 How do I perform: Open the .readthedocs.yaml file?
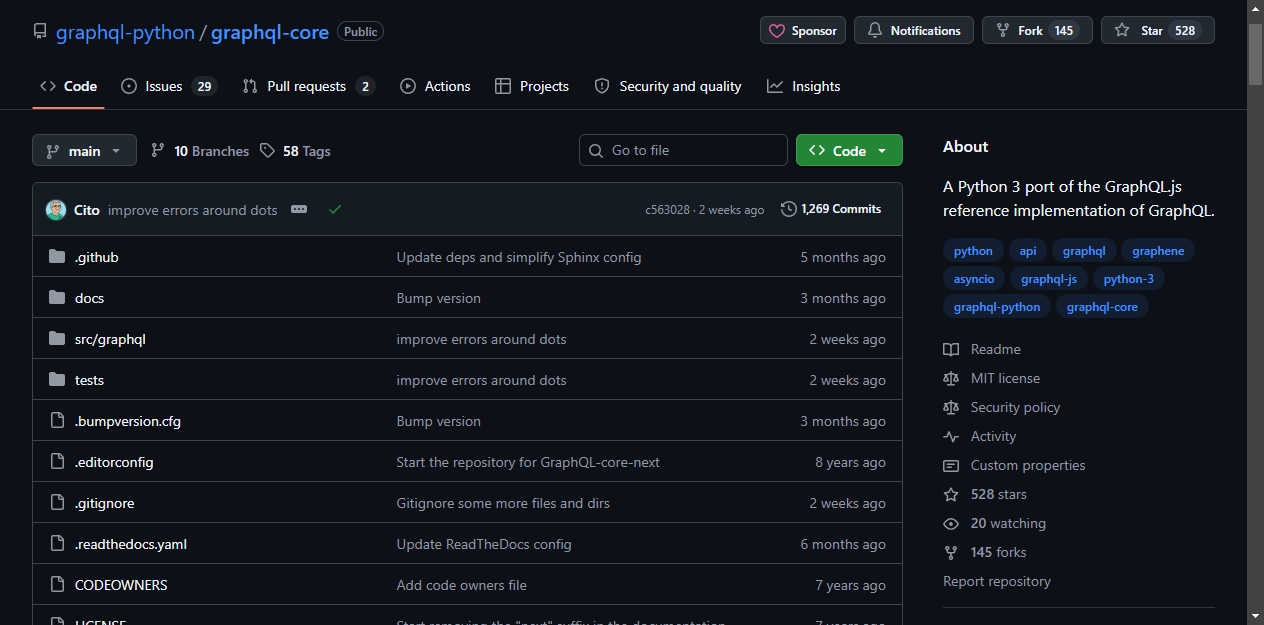[131, 544]
